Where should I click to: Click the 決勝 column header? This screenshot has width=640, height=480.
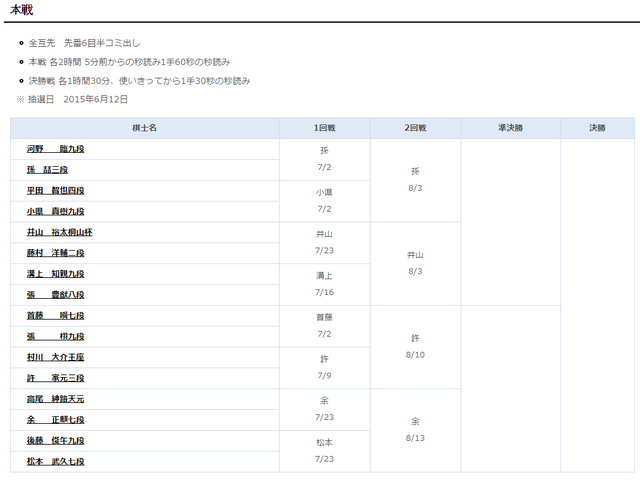pos(597,128)
